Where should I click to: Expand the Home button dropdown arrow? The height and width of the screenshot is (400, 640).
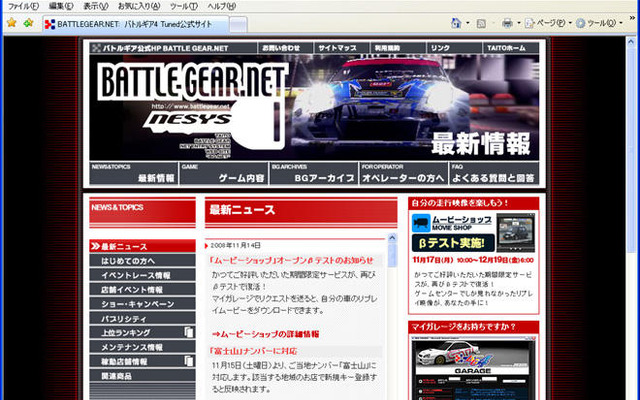click(x=468, y=23)
